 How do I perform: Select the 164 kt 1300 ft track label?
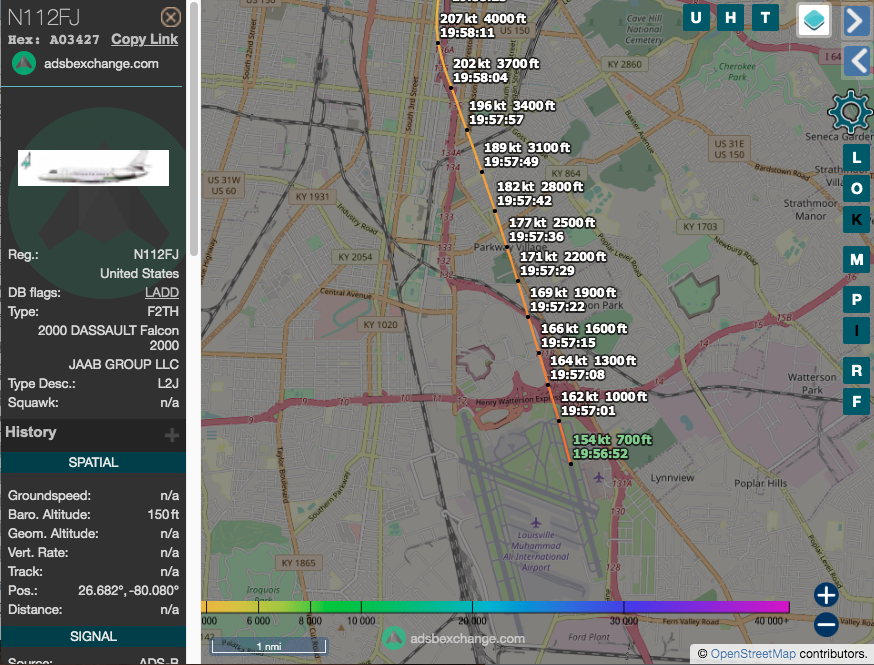point(593,368)
